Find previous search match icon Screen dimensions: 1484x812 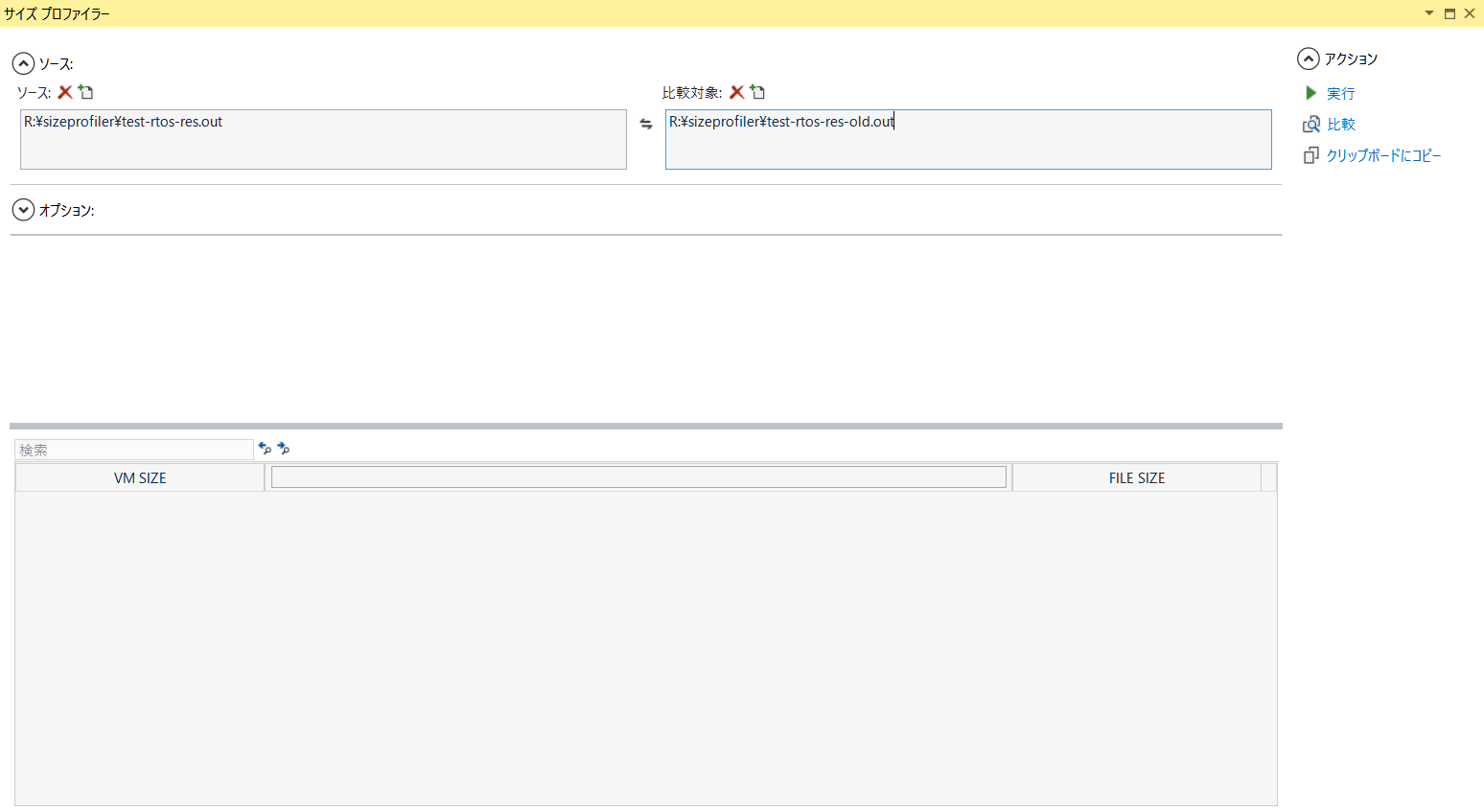click(x=265, y=448)
